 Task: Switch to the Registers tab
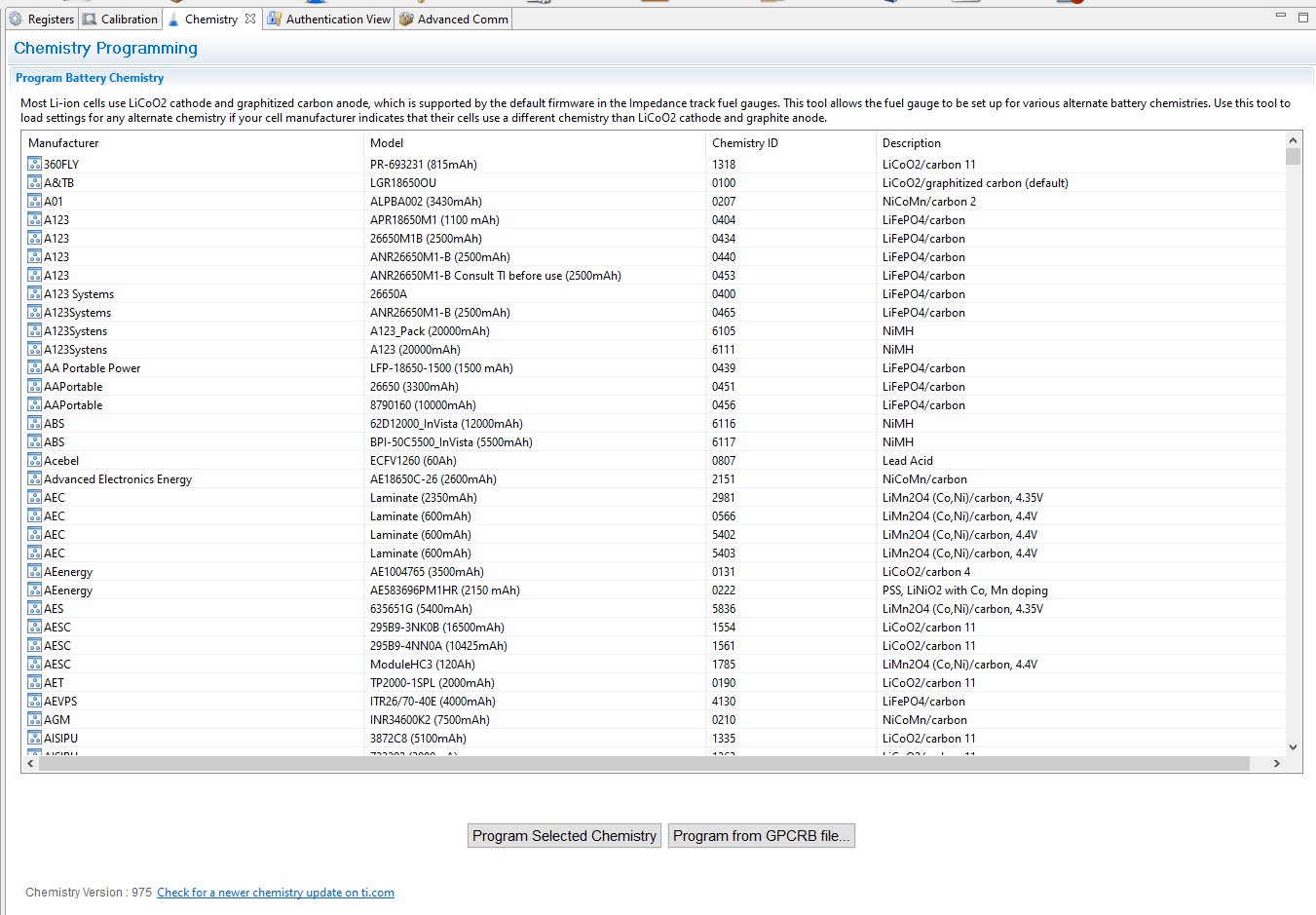48,18
